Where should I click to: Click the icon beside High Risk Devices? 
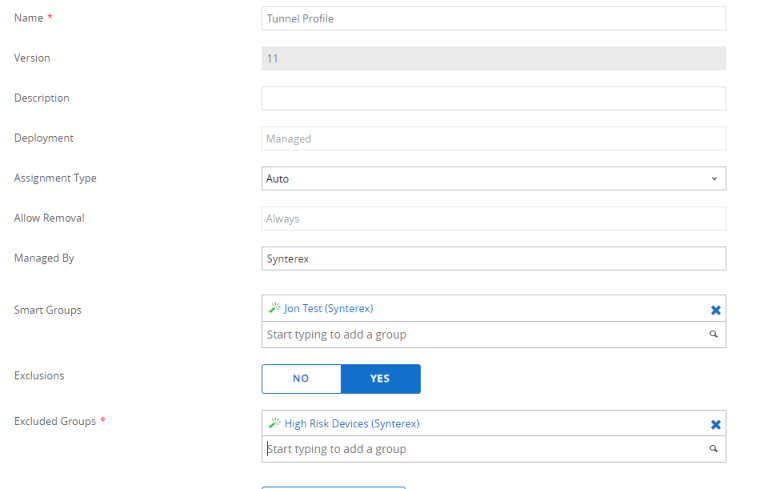(x=274, y=424)
